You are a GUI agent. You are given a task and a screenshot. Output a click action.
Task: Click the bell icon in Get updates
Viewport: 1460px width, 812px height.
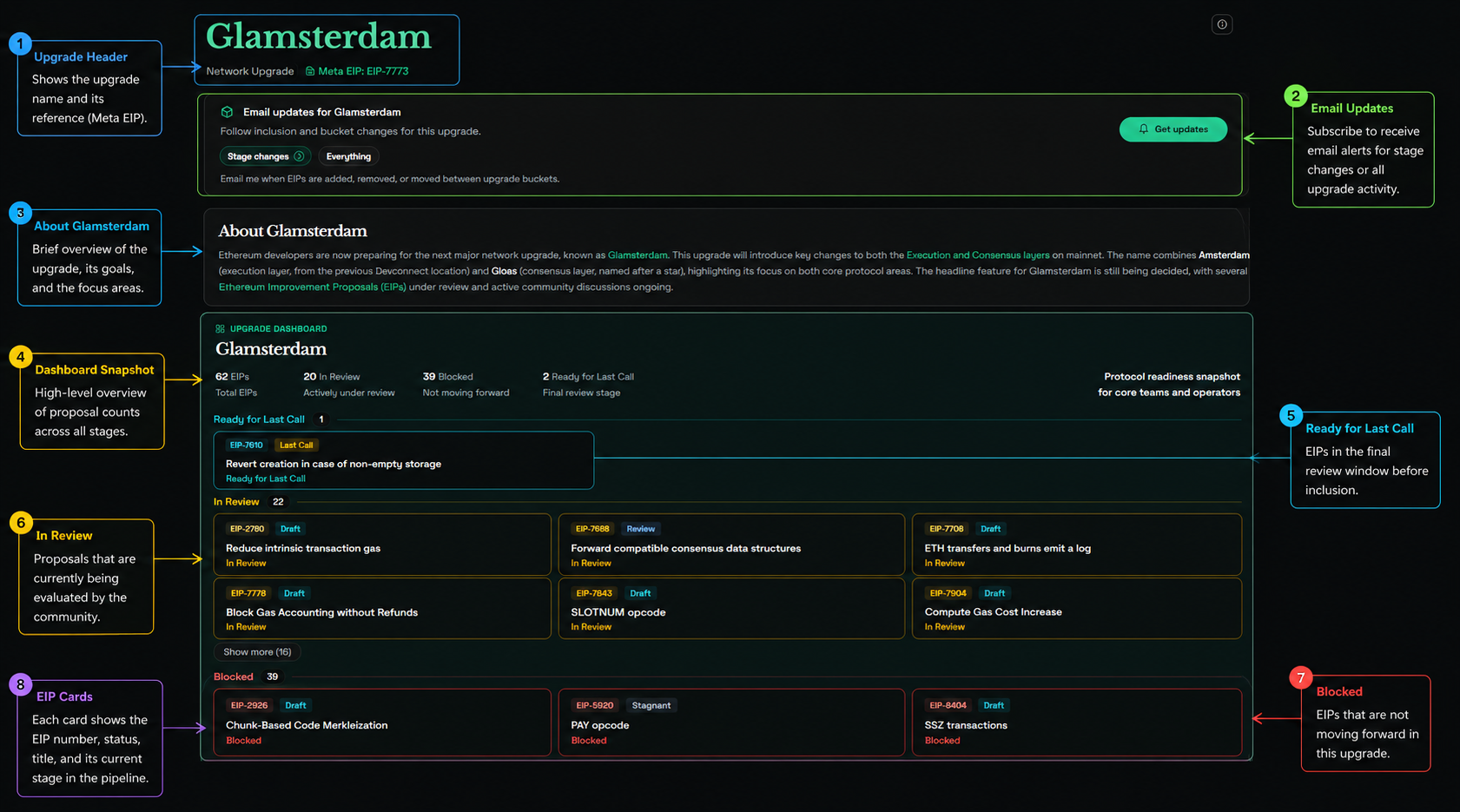[x=1144, y=129]
